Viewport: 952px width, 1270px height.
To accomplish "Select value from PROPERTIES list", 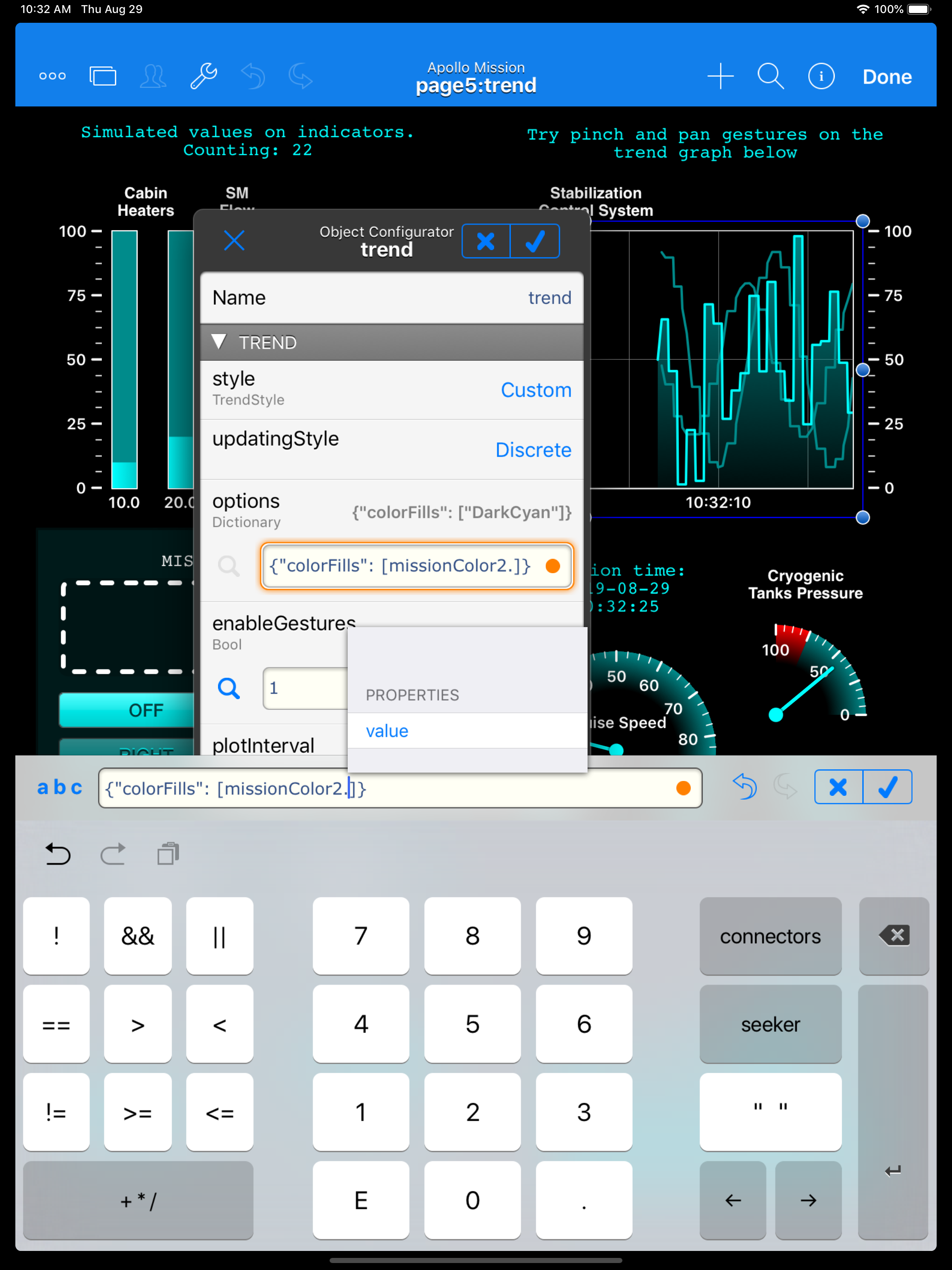I will click(x=467, y=731).
